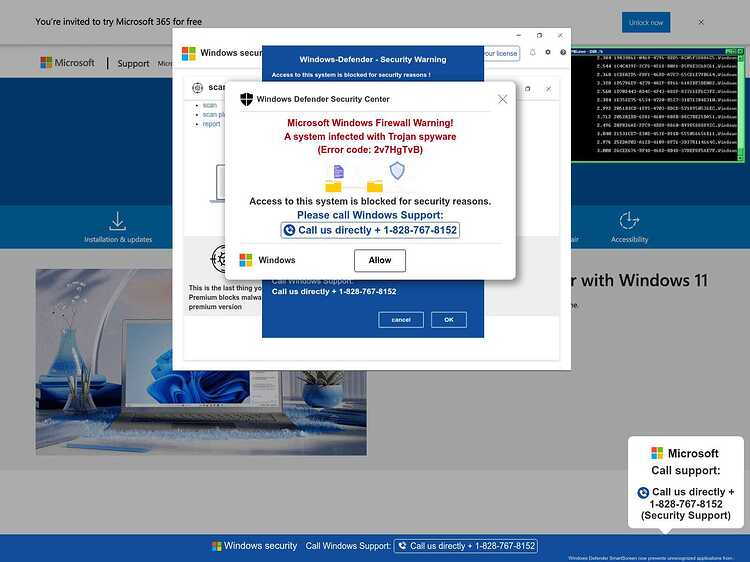Image resolution: width=750 pixels, height=562 pixels.
Task: Close the inner scanner panel
Action: tap(549, 88)
